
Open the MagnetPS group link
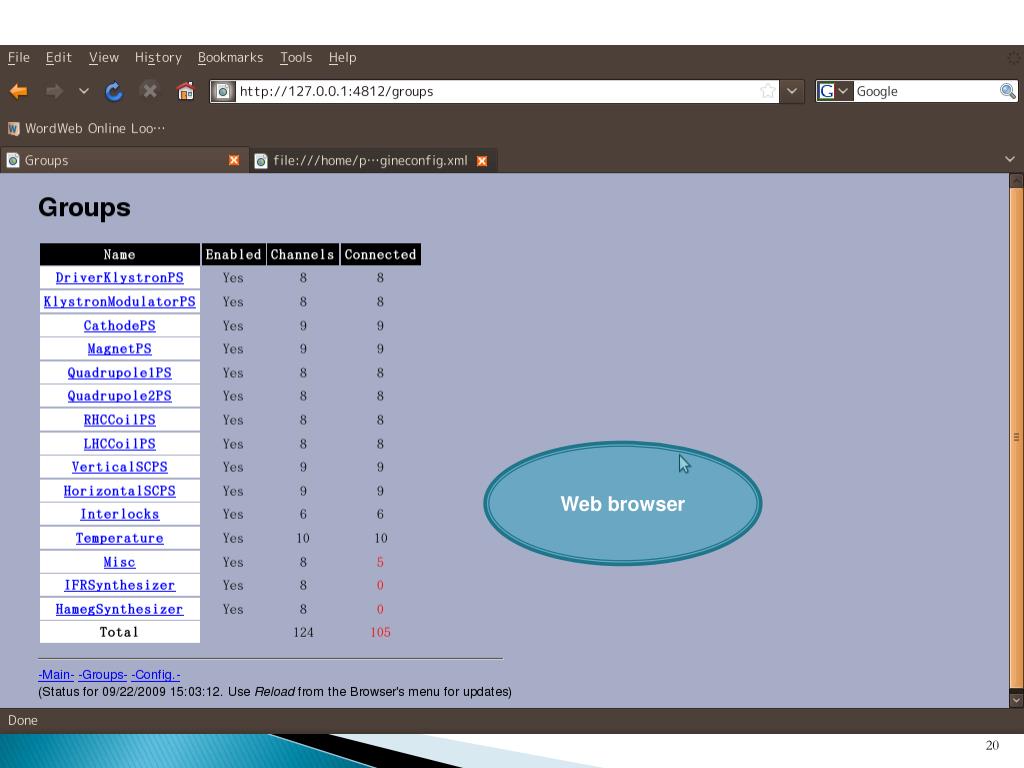click(120, 349)
